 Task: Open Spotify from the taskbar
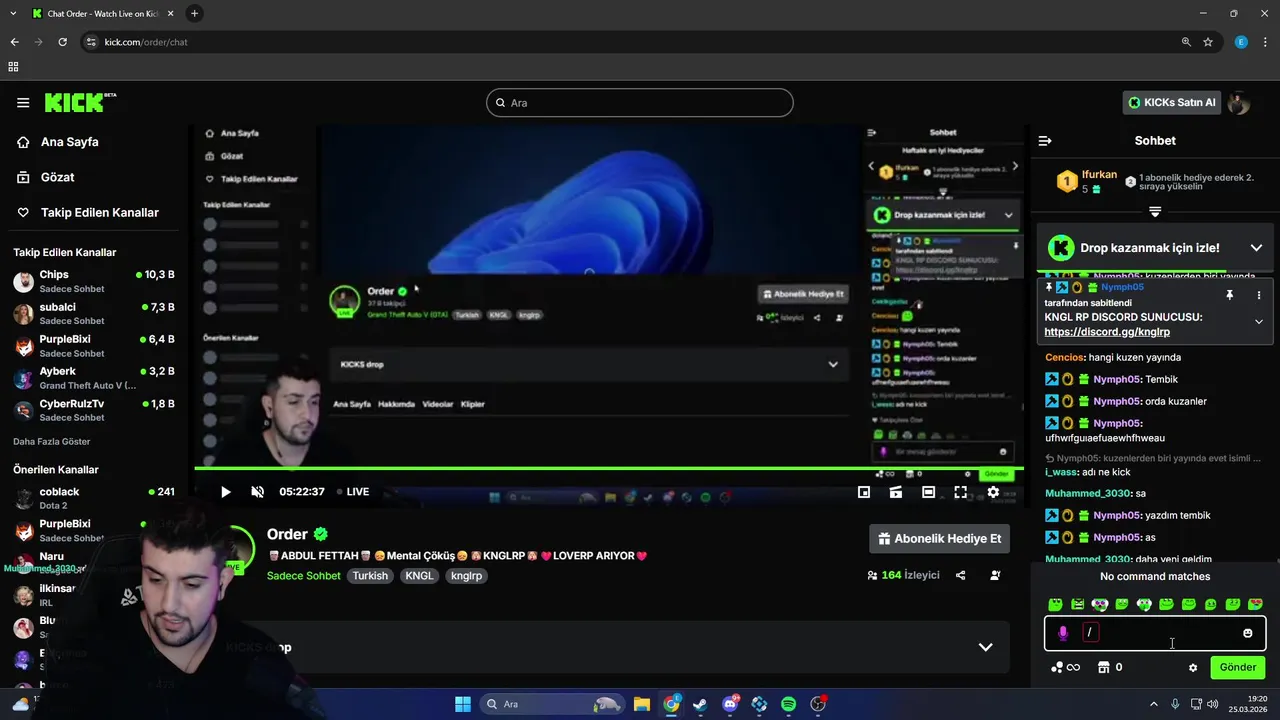click(x=788, y=704)
